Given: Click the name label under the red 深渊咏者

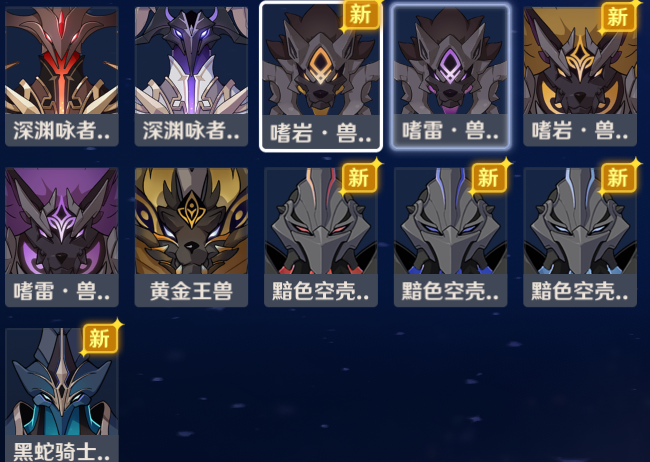Looking at the screenshot, I should tap(62, 130).
